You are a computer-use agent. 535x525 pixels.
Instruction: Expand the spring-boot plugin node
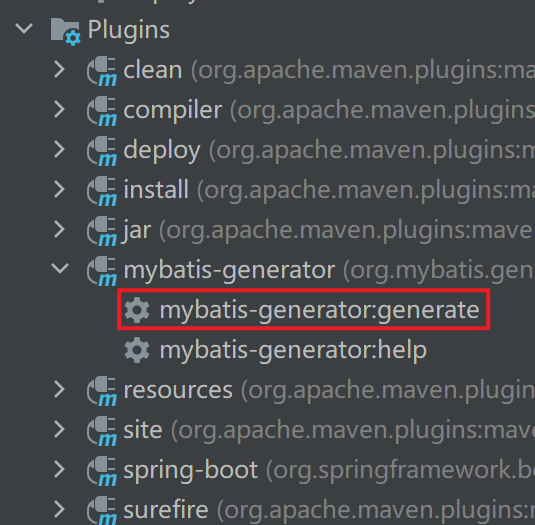(59, 469)
